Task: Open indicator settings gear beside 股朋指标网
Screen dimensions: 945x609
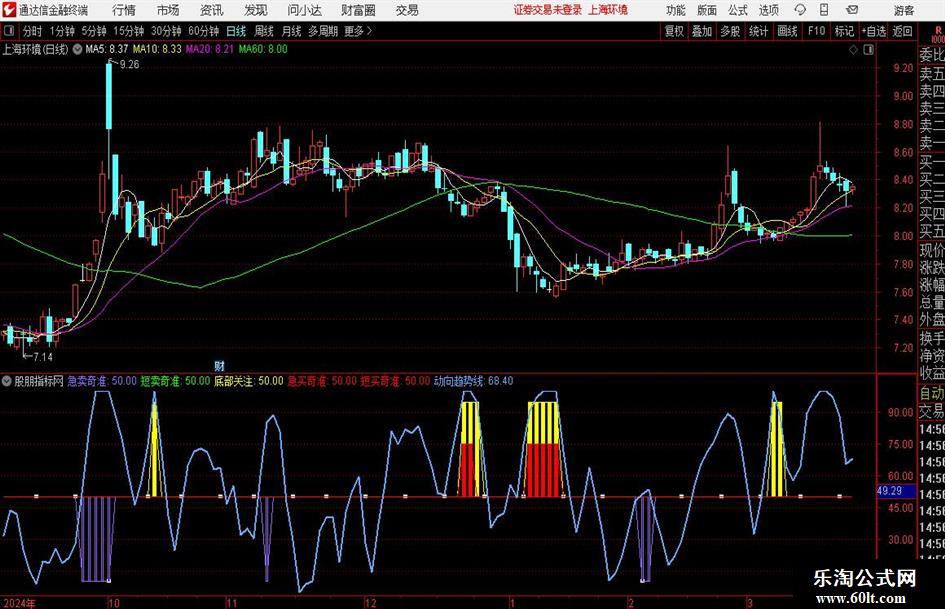Action: click(6, 381)
